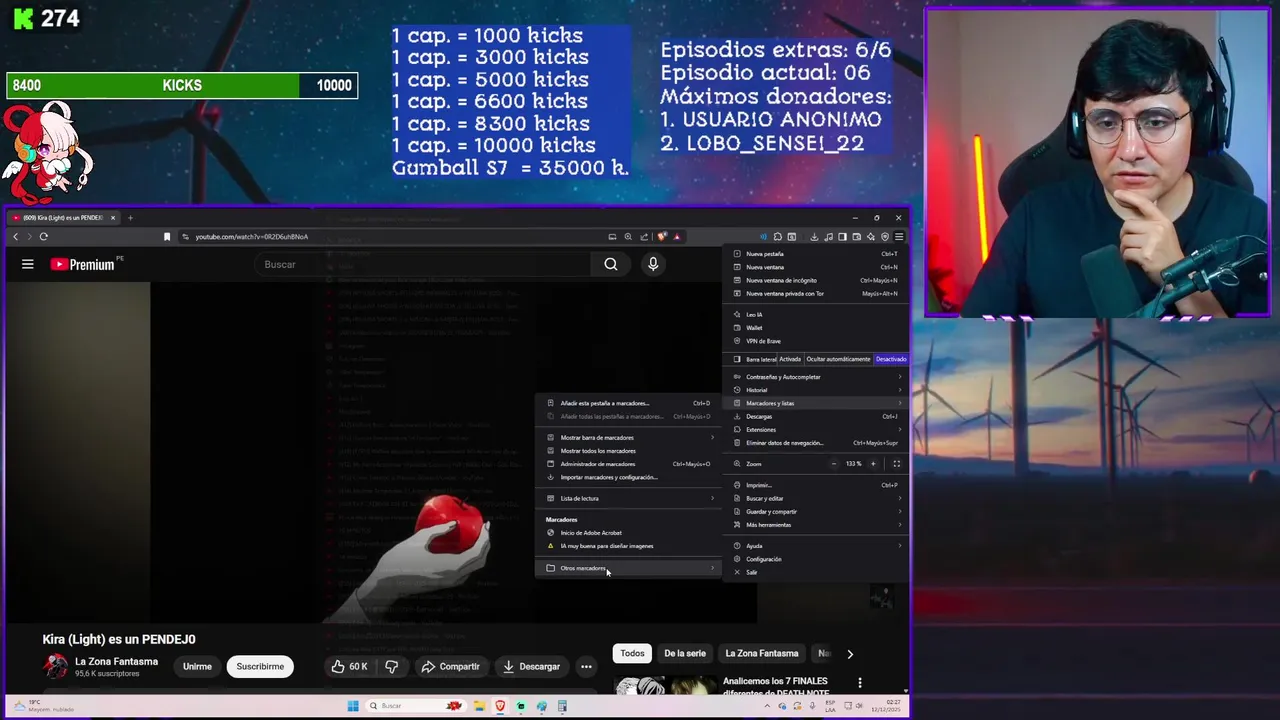Image resolution: width=1280 pixels, height=720 pixels.
Task: Open the Otros marcadores folder
Action: point(630,568)
